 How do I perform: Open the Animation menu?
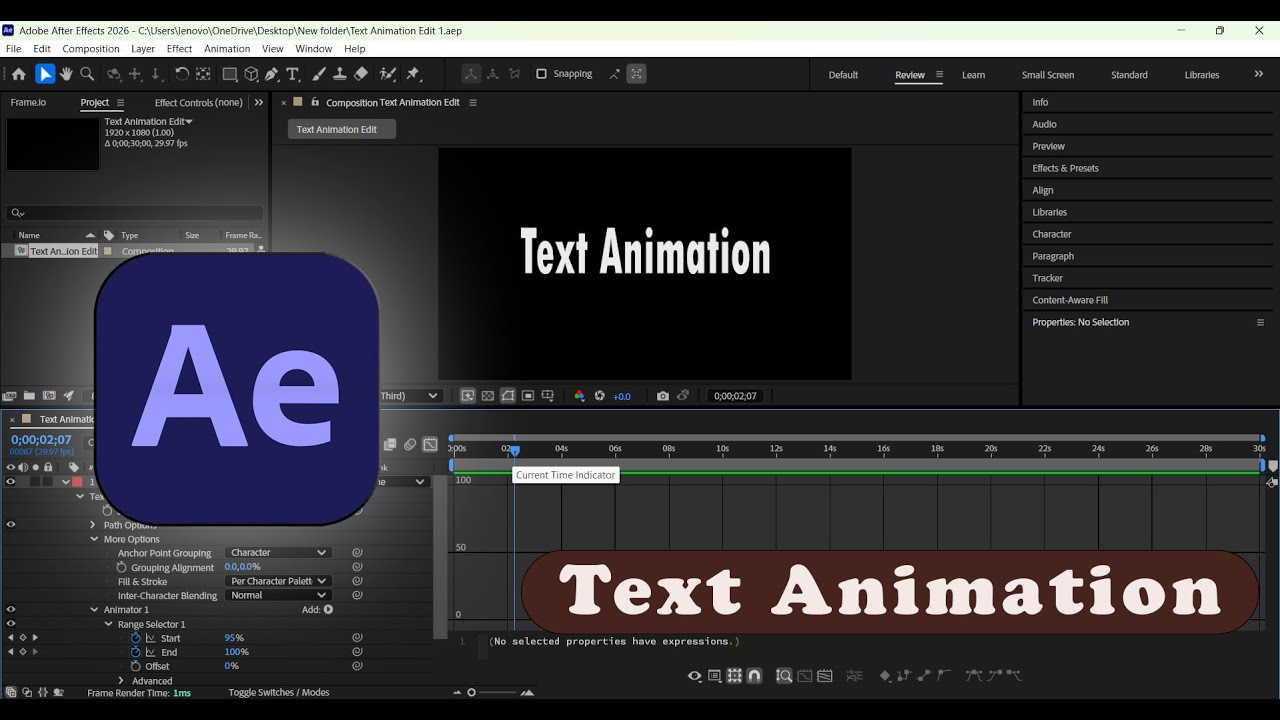point(227,49)
